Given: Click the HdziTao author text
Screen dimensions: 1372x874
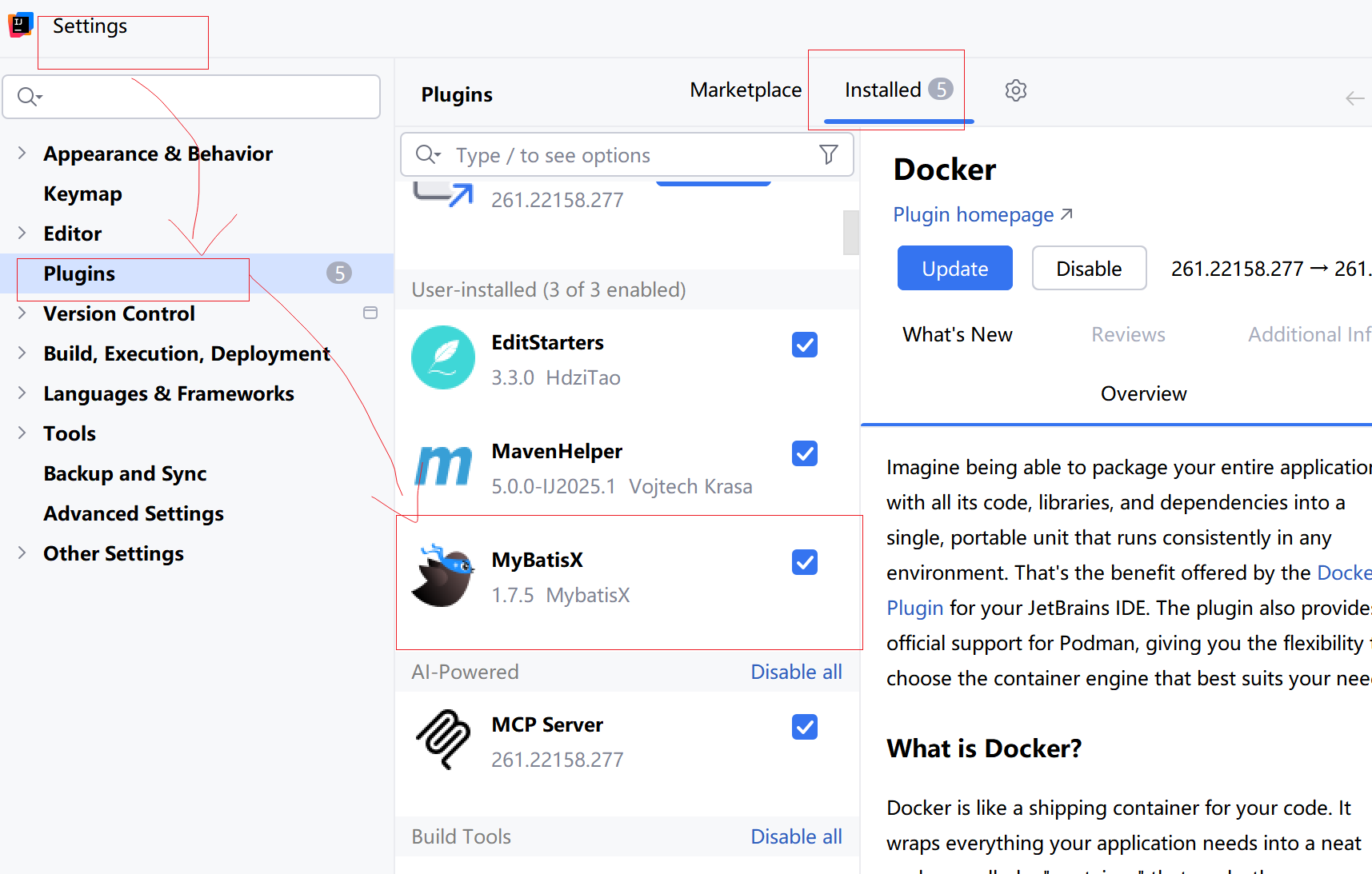Looking at the screenshot, I should click(x=583, y=377).
